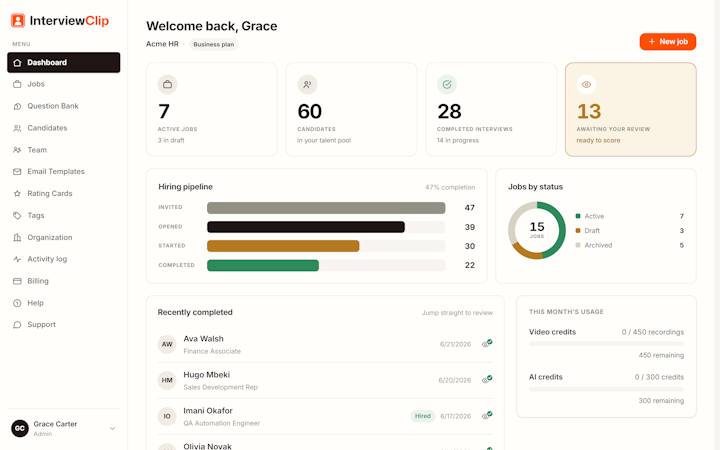Expand the Grace Carter account chevron
This screenshot has width=720, height=450.
click(112, 428)
